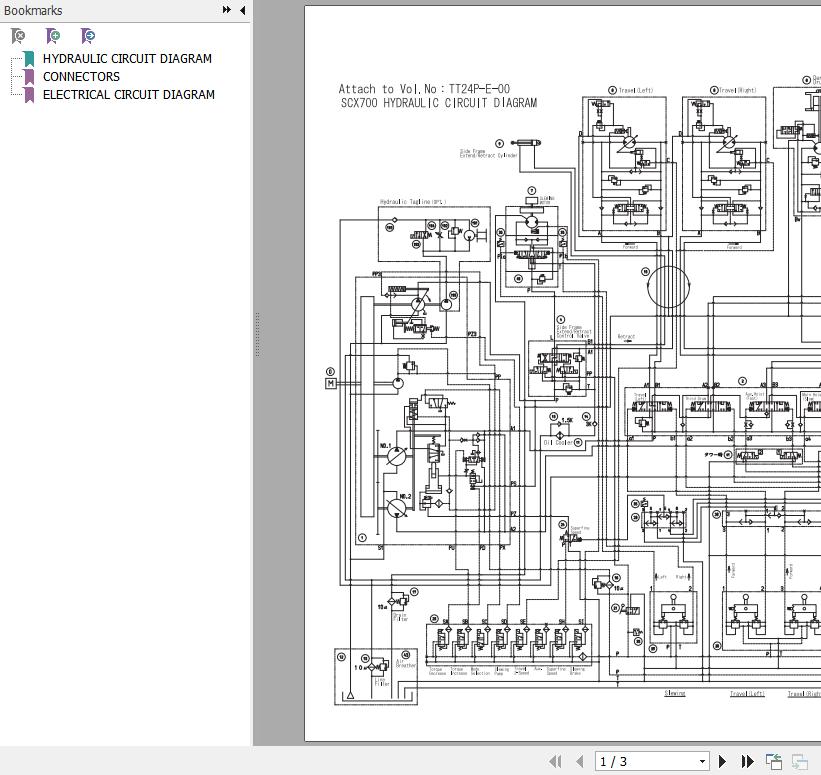
Task: Go back to the previous page
Action: tap(579, 761)
